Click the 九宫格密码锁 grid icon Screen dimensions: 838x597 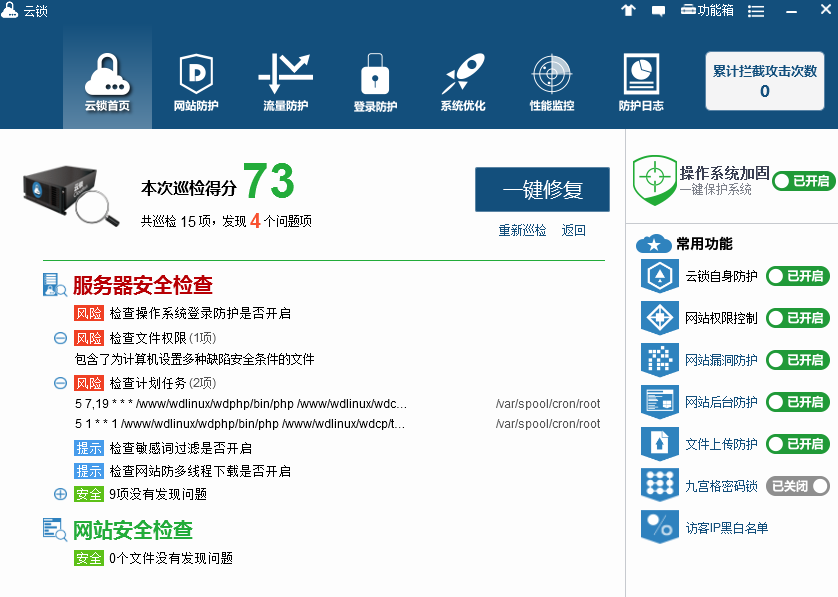click(x=659, y=485)
